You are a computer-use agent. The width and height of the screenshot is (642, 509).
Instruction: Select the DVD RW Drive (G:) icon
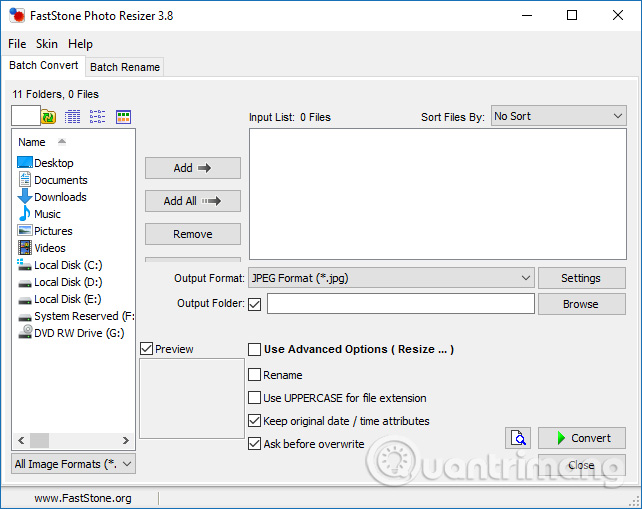pyautogui.click(x=25, y=332)
